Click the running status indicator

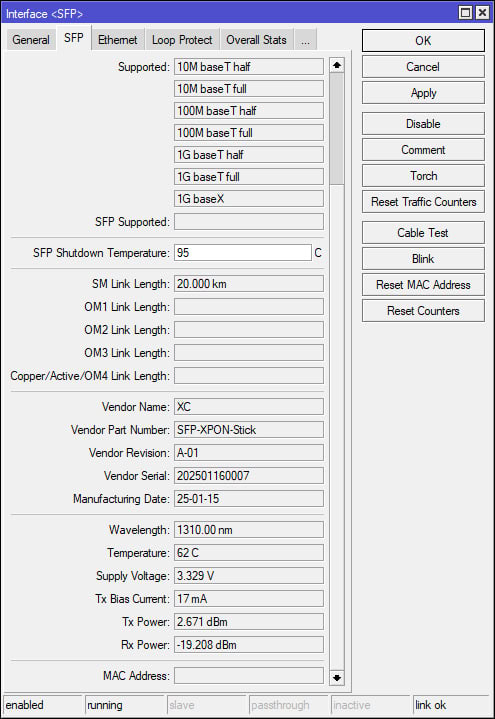click(x=124, y=705)
